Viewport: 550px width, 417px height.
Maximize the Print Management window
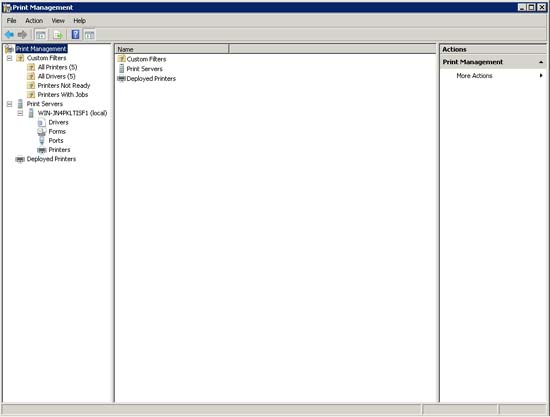click(532, 7)
